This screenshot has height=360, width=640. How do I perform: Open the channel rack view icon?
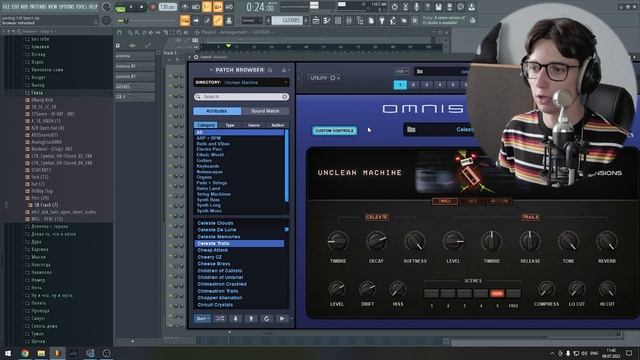point(338,20)
